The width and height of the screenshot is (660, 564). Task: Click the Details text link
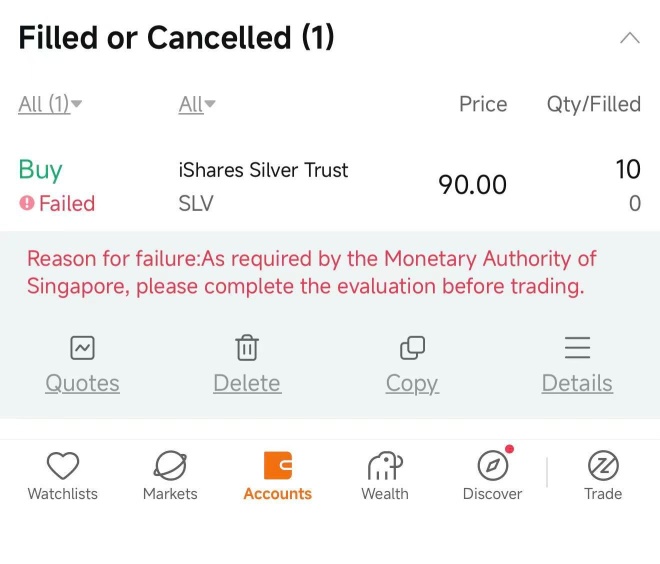(x=578, y=383)
